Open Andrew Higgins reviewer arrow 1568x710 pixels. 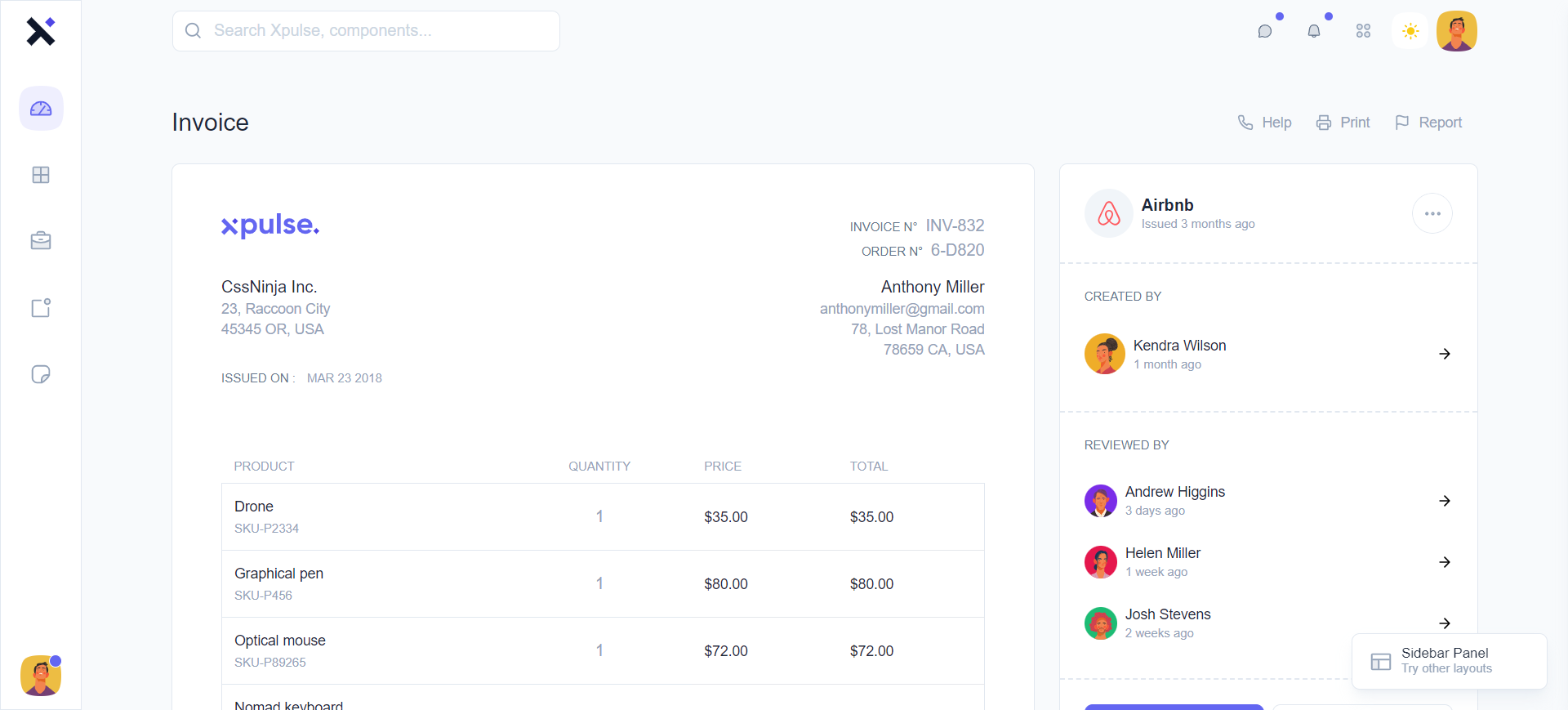(x=1445, y=501)
